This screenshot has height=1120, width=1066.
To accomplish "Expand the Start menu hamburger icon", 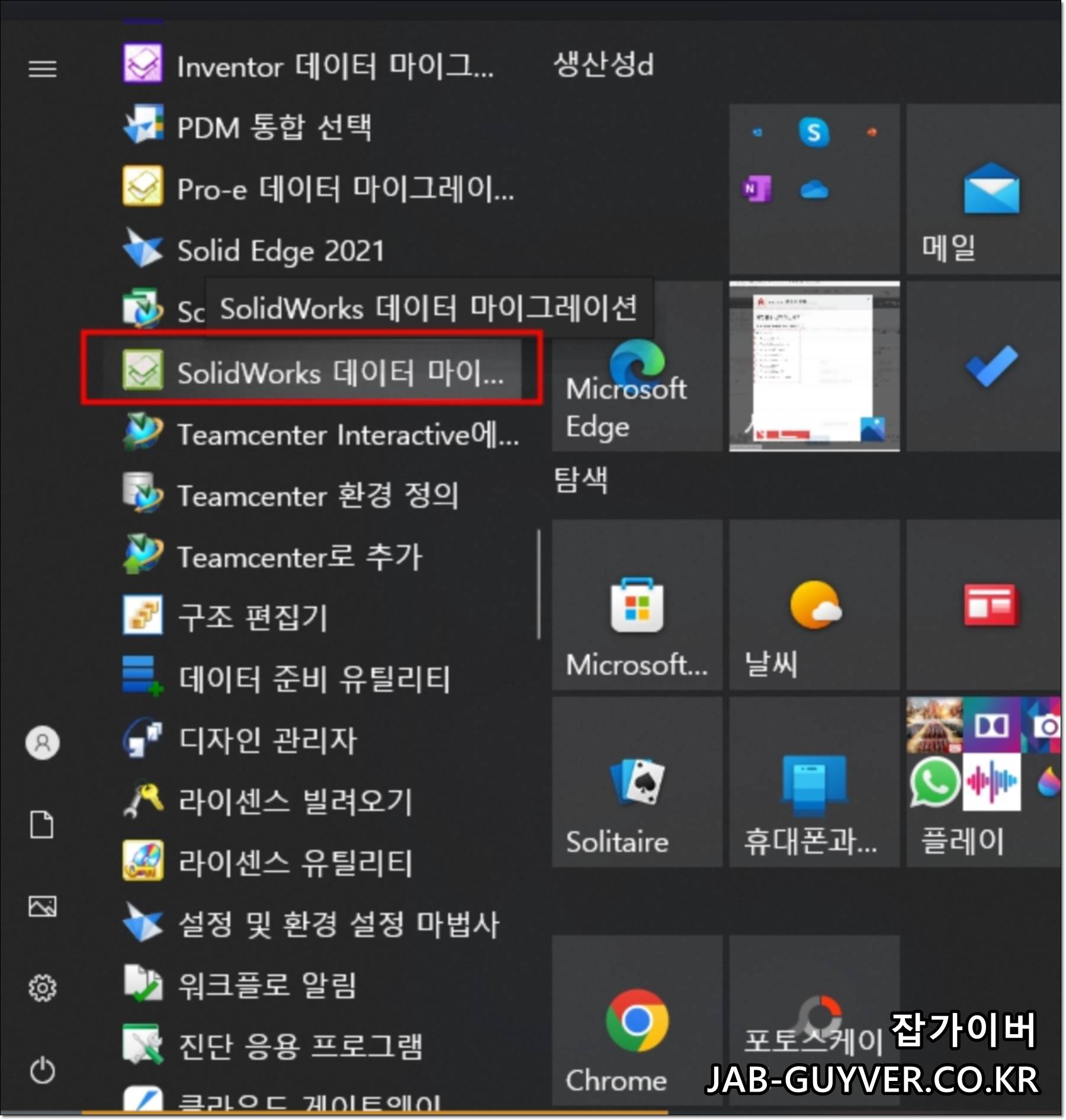I will tap(43, 69).
